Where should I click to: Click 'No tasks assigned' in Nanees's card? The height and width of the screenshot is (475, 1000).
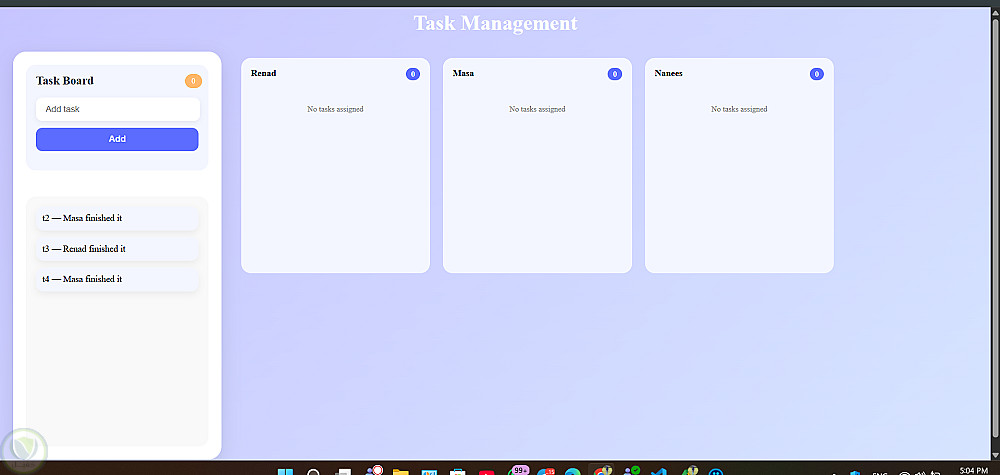point(739,109)
